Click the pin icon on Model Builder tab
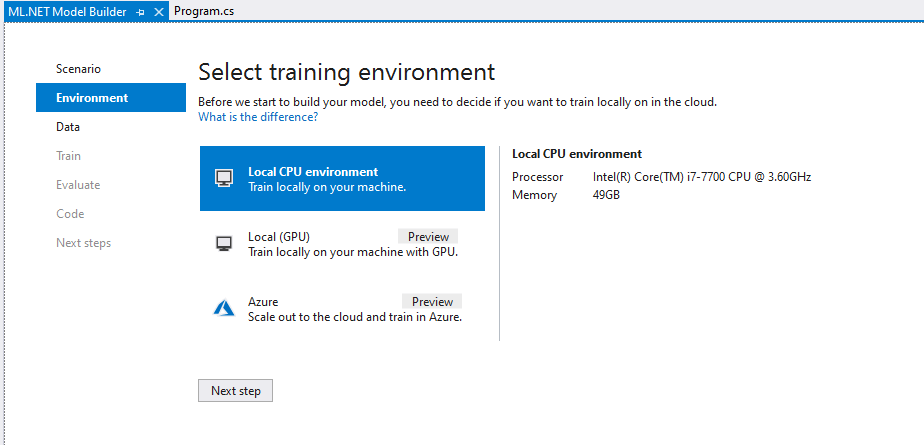Screen dimensions: 924x445 click(141, 11)
